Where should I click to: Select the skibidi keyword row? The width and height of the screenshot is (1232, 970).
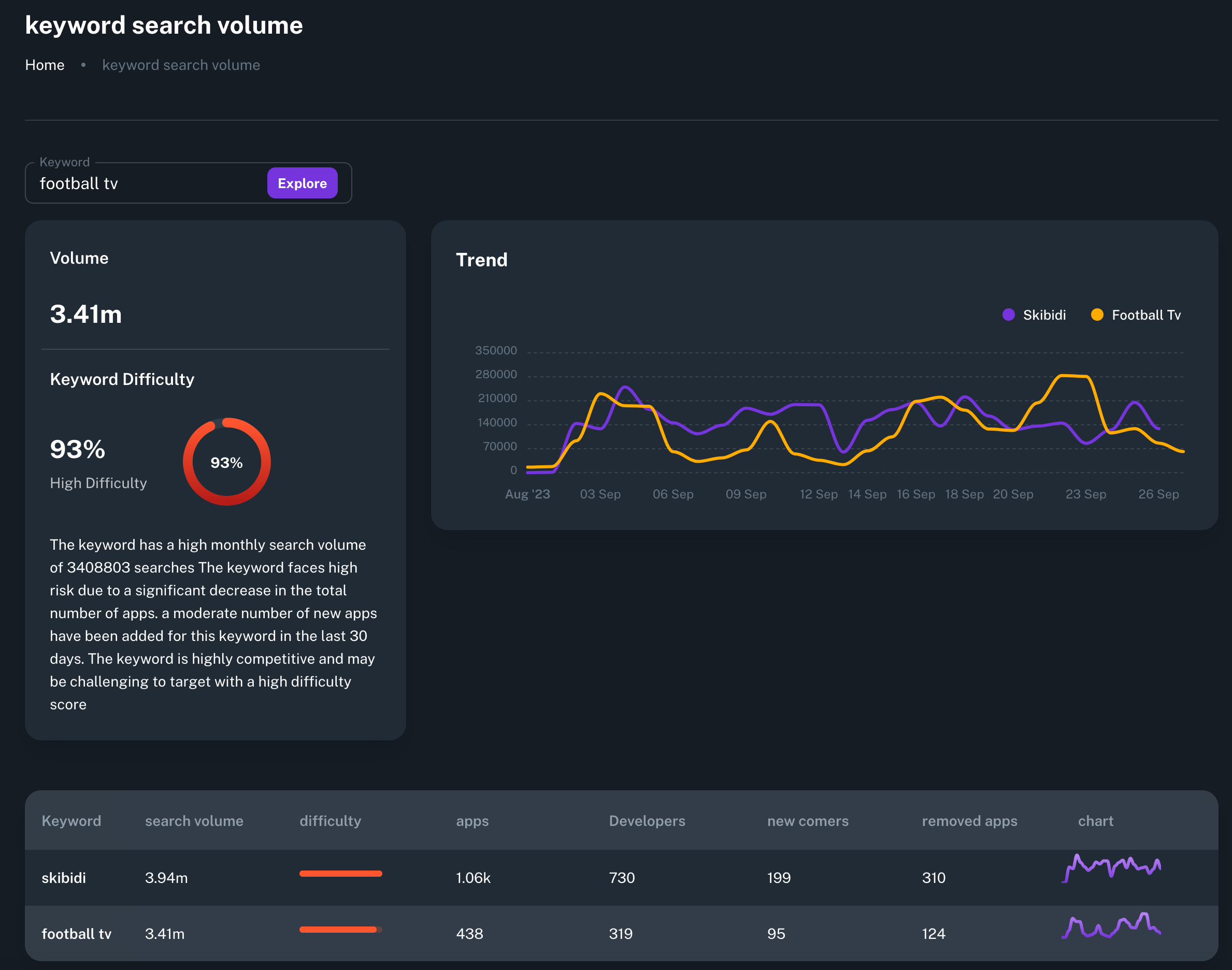tap(64, 877)
